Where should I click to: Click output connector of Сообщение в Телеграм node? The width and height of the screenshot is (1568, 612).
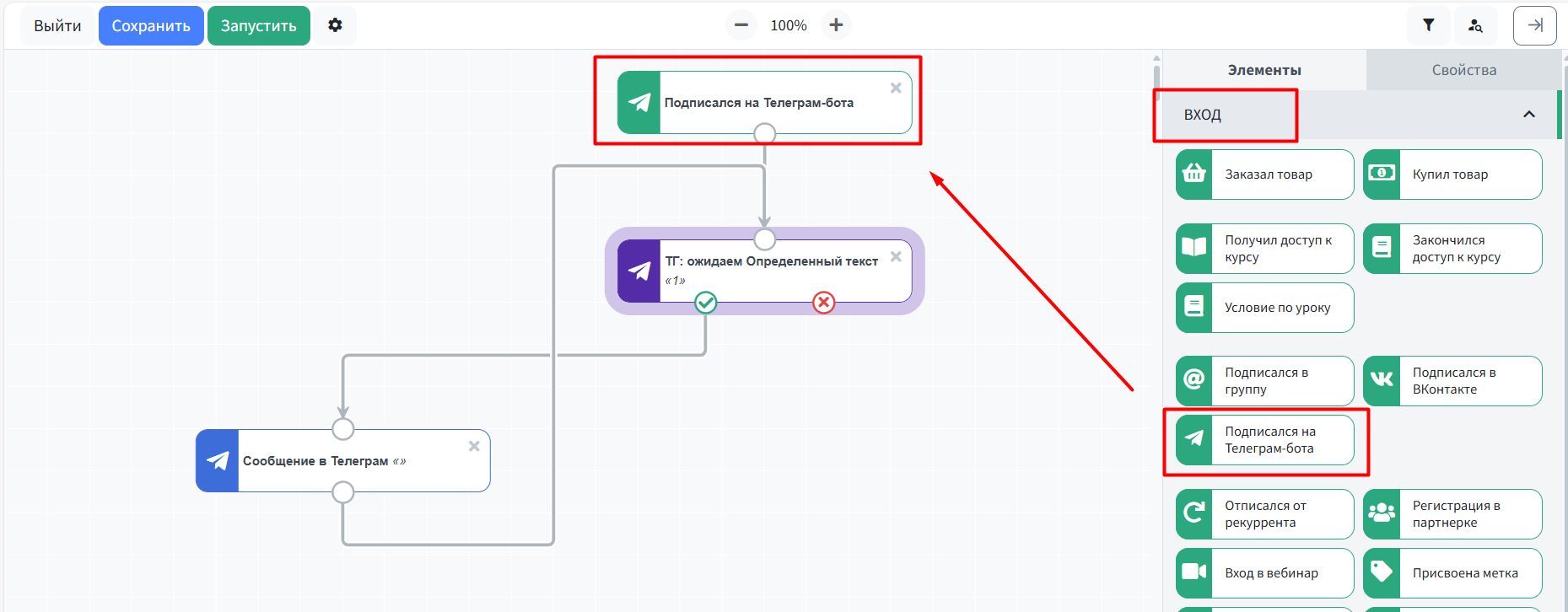(343, 492)
